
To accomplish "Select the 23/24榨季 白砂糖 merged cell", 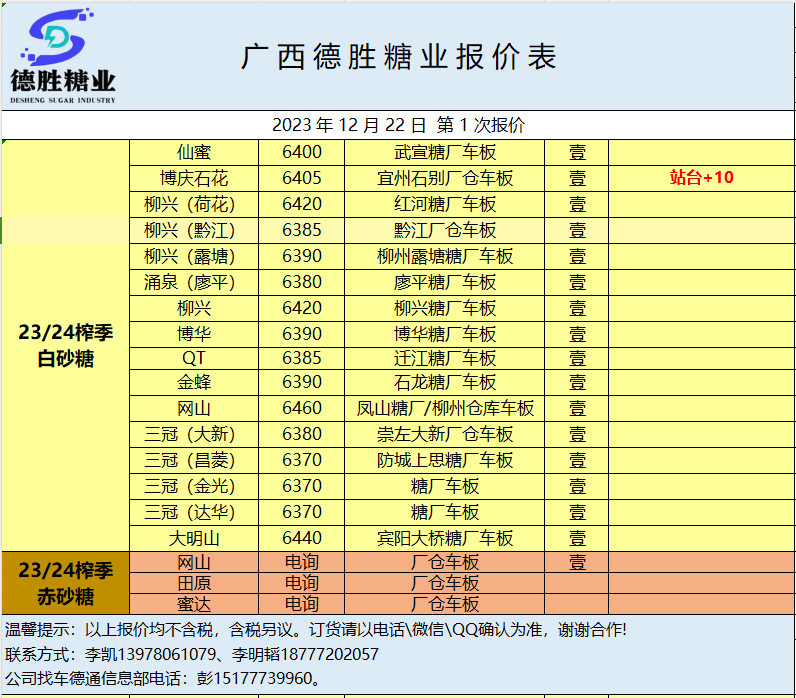I will pyautogui.click(x=66, y=345).
